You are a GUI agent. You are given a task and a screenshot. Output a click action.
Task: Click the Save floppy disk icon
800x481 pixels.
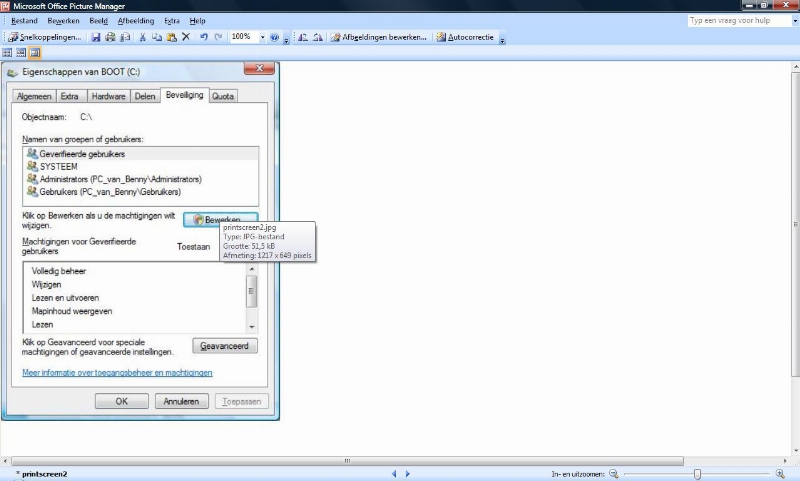(x=96, y=37)
